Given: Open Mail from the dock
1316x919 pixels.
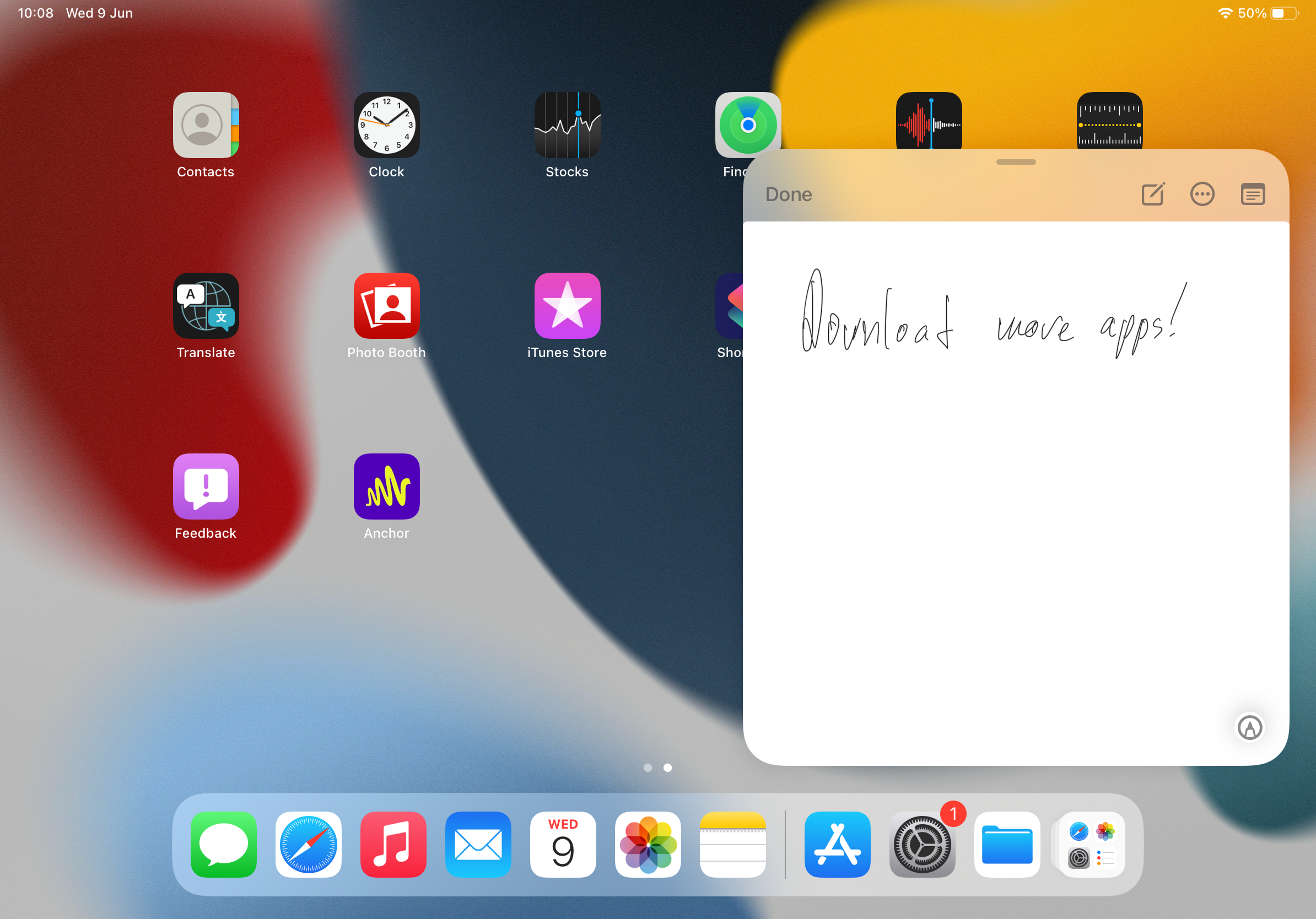Looking at the screenshot, I should [478, 844].
